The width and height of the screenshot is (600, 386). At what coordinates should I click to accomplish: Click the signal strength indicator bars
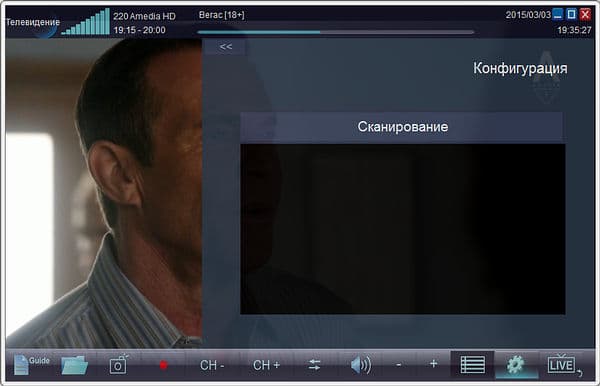click(85, 22)
